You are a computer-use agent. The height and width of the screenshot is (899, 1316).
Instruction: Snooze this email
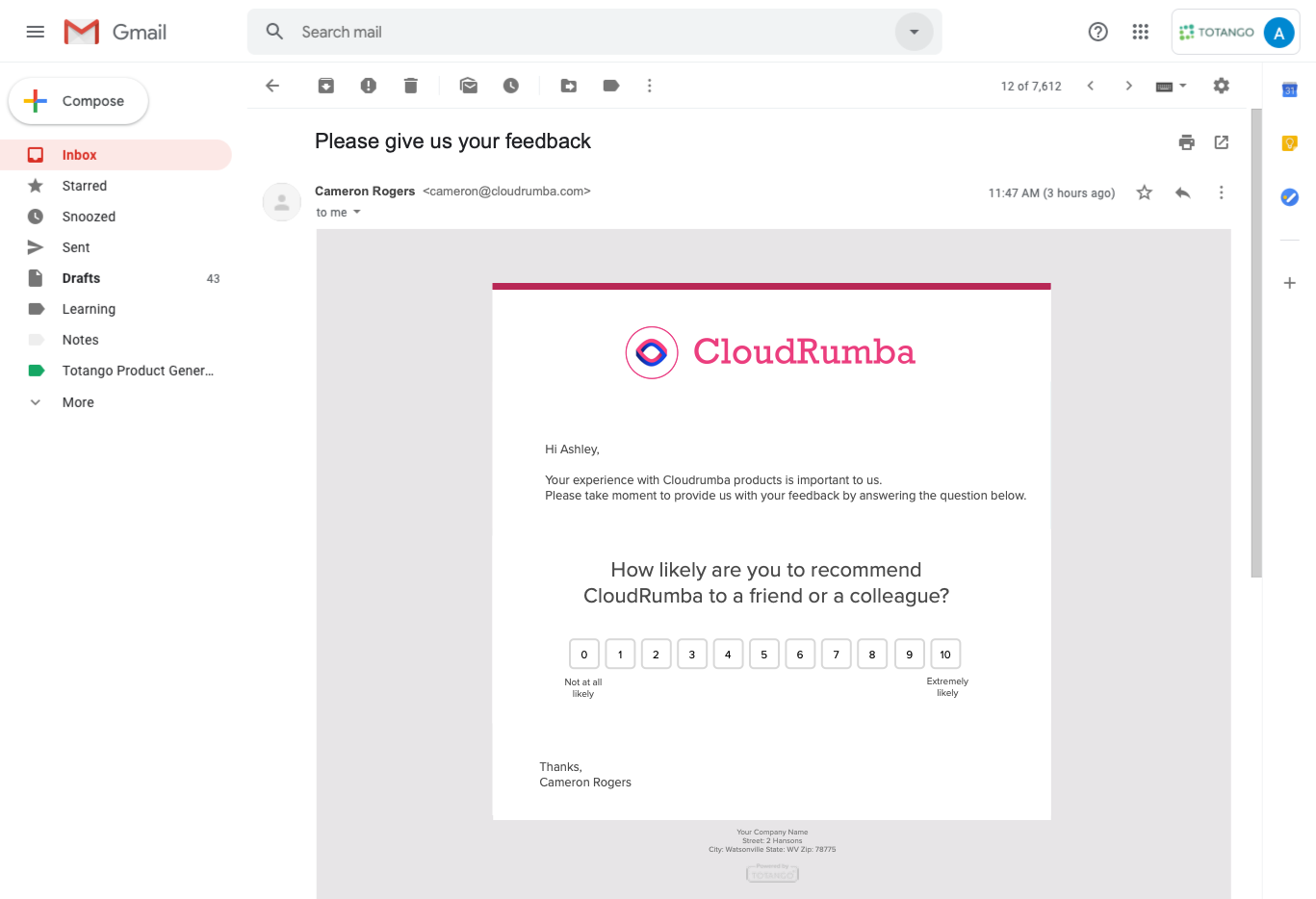pyautogui.click(x=511, y=86)
